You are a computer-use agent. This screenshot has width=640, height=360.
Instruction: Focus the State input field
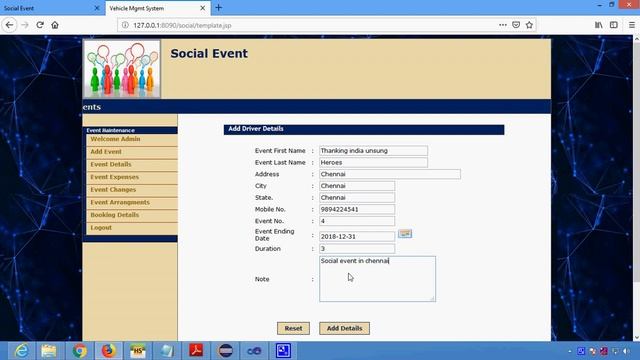click(357, 198)
